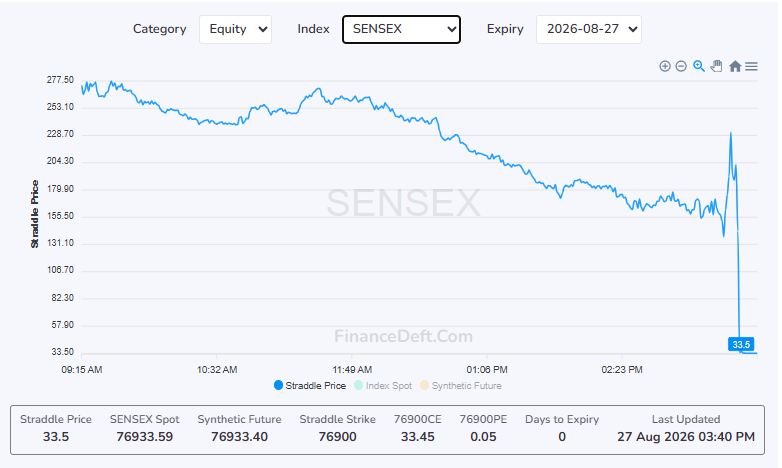782x468 pixels.
Task: Click SENSEX Spot value 76933.59
Action: (x=145, y=437)
